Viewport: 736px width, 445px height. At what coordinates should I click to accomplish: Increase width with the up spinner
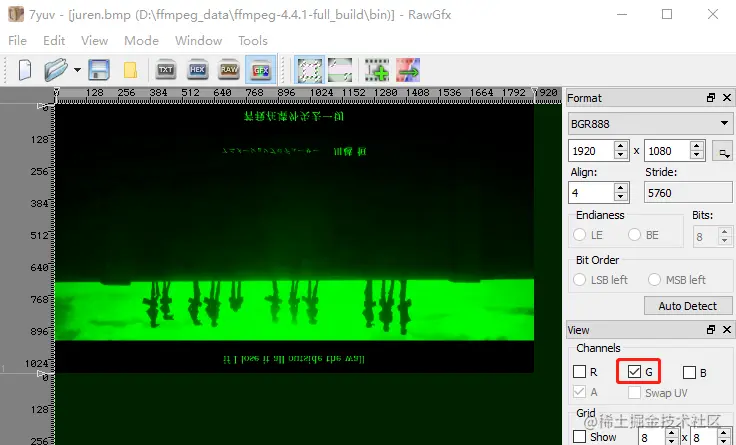click(x=621, y=146)
